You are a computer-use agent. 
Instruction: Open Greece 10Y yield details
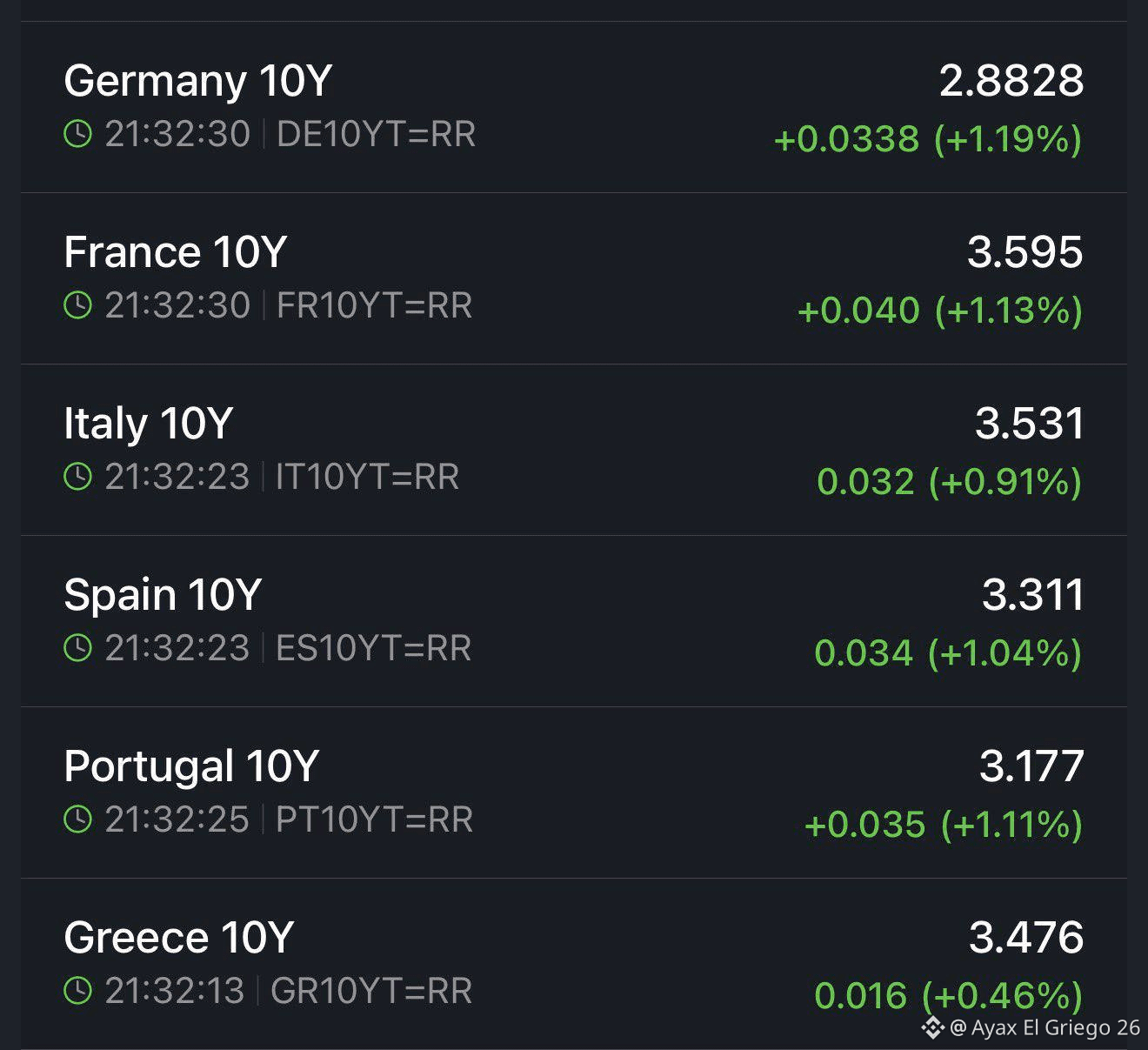pyautogui.click(x=179, y=938)
